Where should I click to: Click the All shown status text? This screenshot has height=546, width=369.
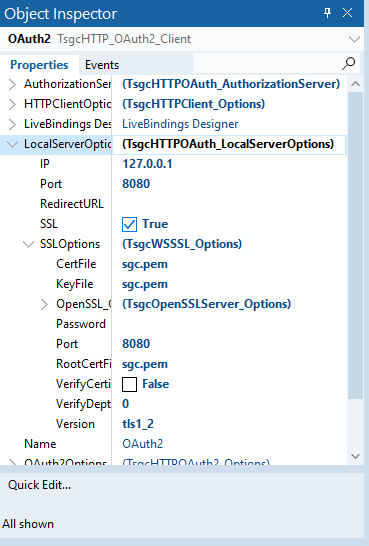pyautogui.click(x=28, y=524)
